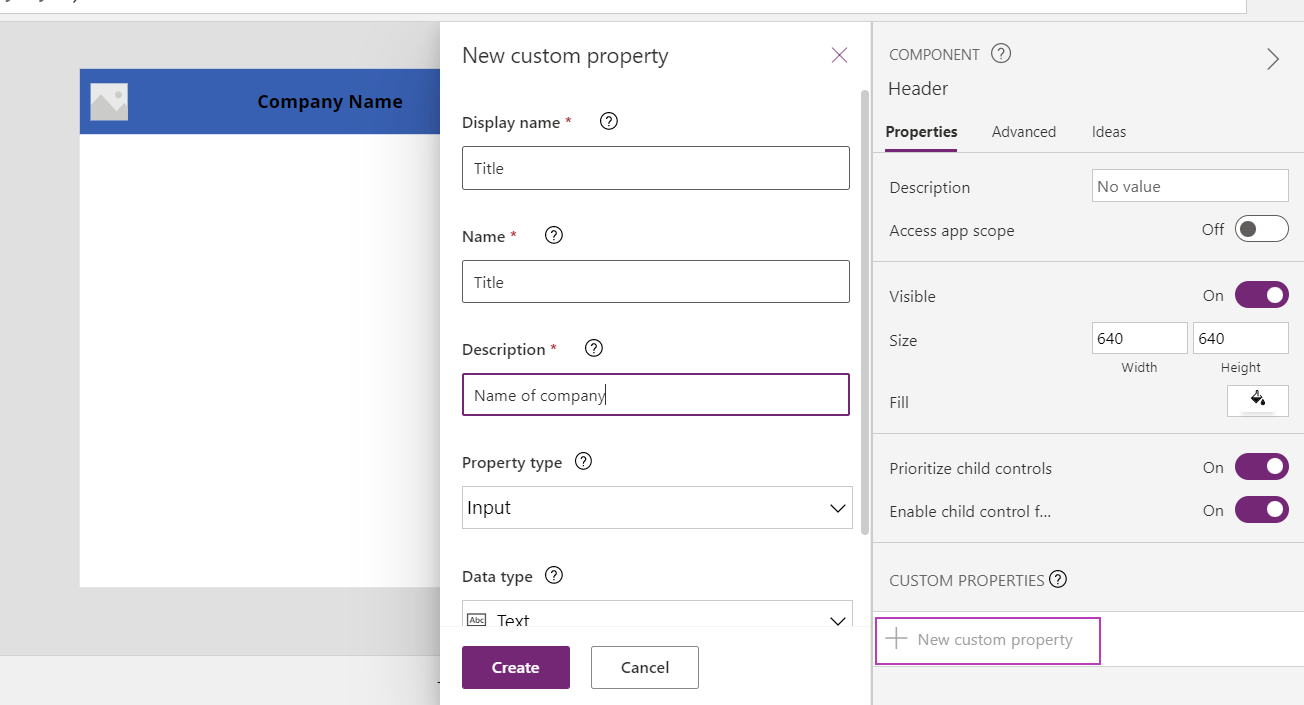
Task: Collapse the Header panel with the right chevron
Action: (x=1273, y=59)
